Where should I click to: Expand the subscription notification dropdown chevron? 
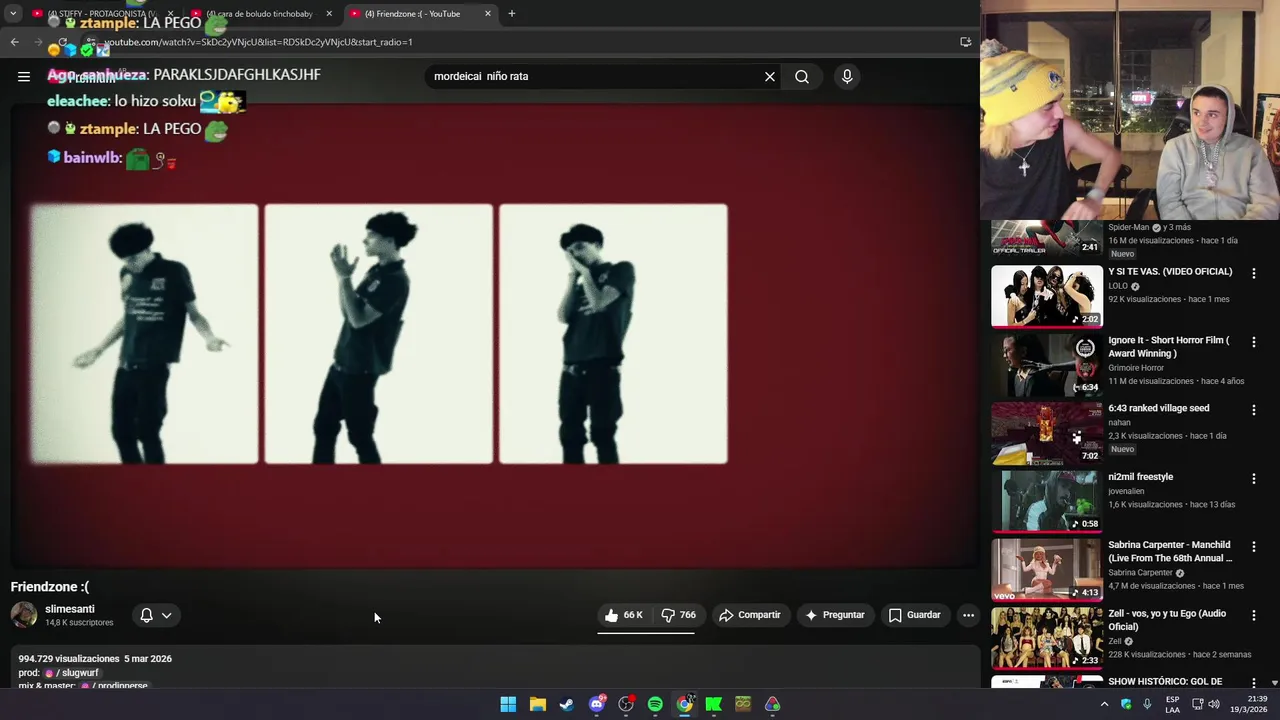point(166,615)
